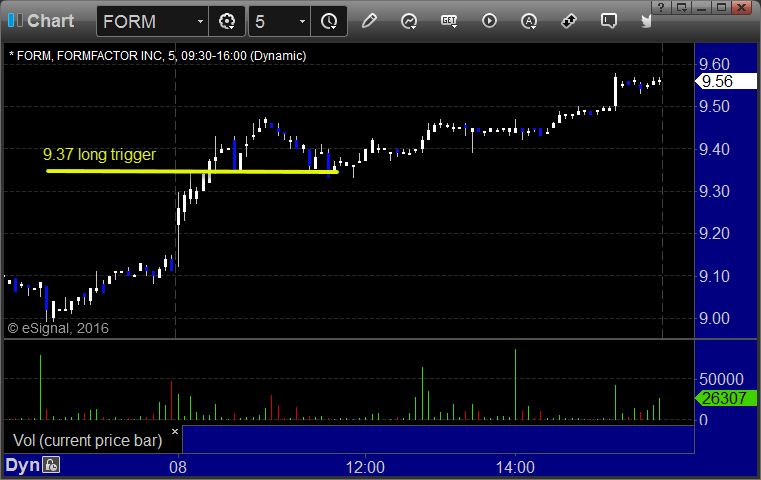Screen dimensions: 761x480
Task: Open help with the question mark button
Action: (x=661, y=7)
